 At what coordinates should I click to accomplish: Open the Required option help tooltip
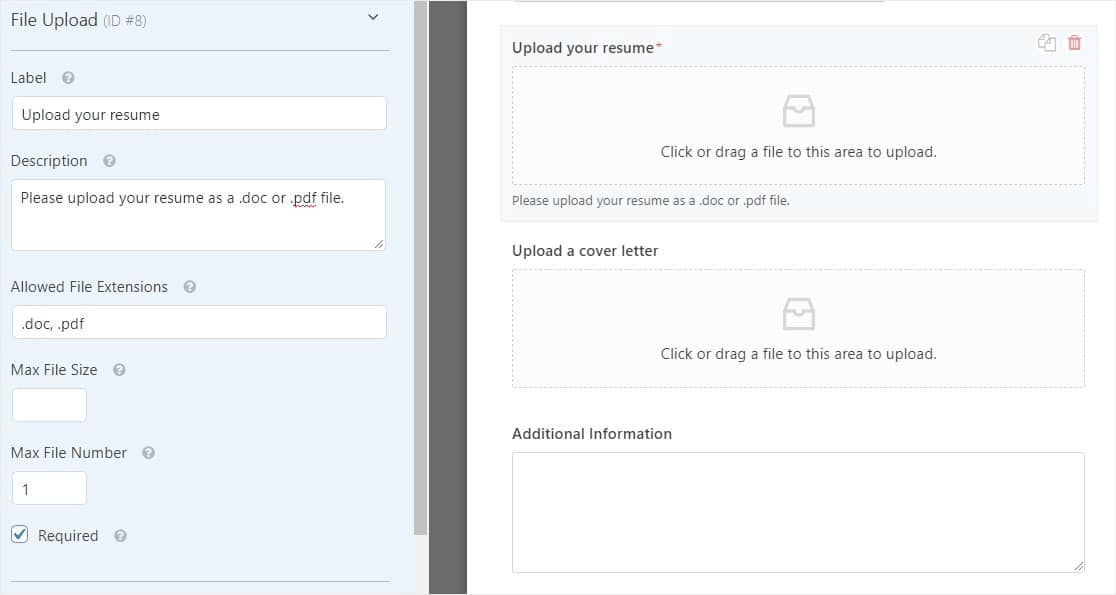coord(119,535)
